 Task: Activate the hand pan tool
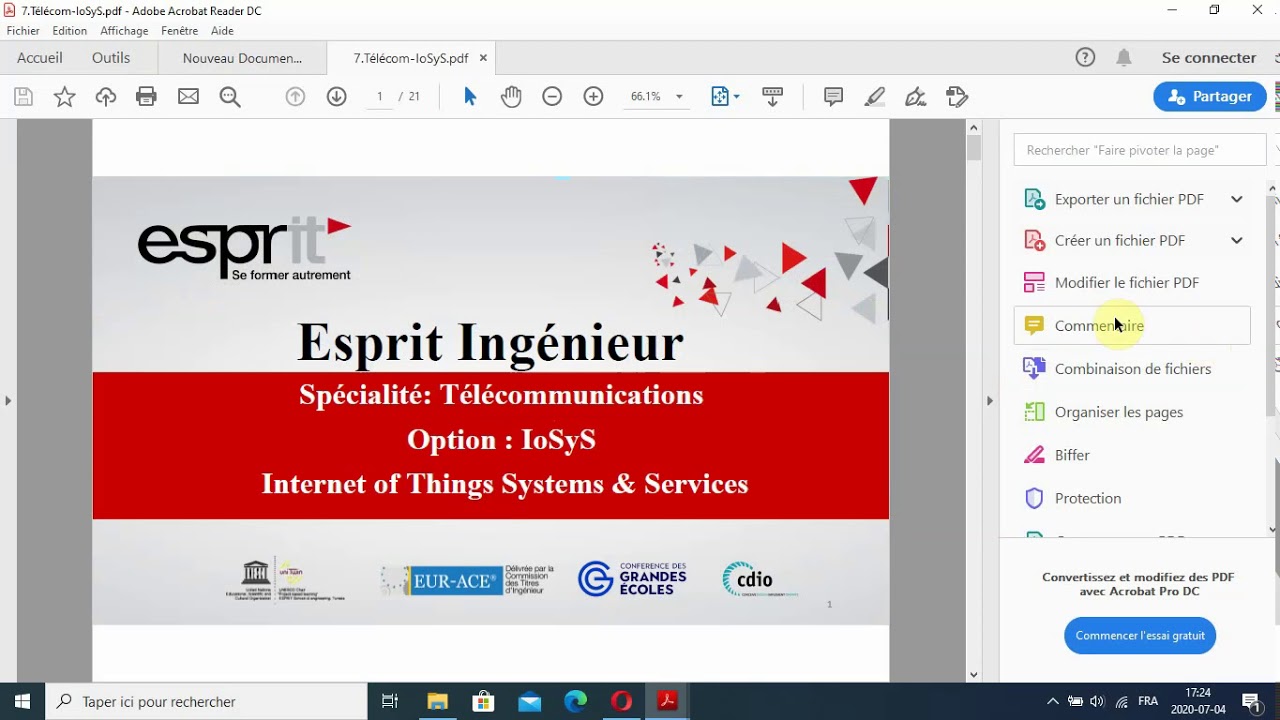pos(511,97)
